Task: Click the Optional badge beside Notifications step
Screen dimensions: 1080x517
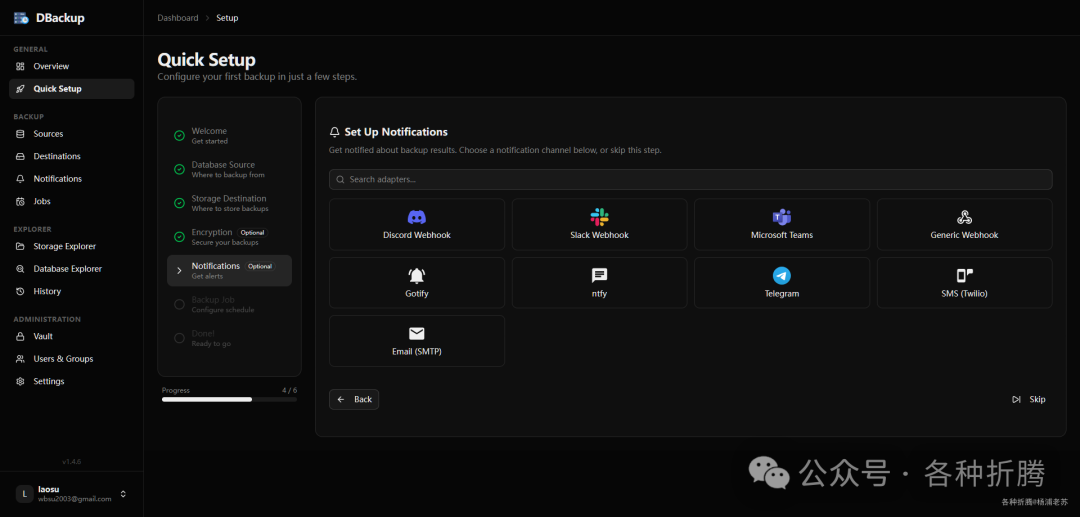Action: coord(260,266)
